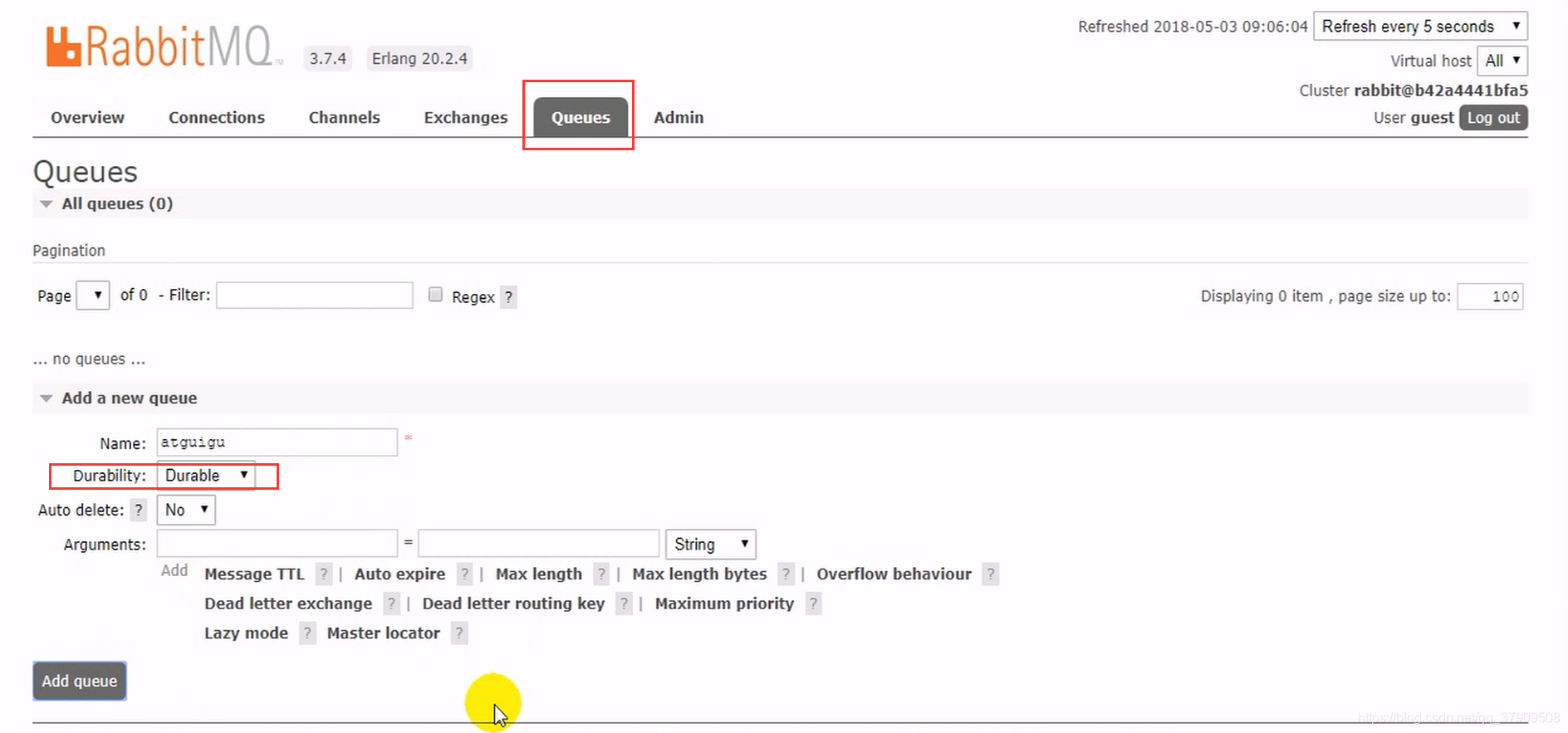Click the 3.7.4 version label
The width and height of the screenshot is (1568, 733).
click(328, 59)
